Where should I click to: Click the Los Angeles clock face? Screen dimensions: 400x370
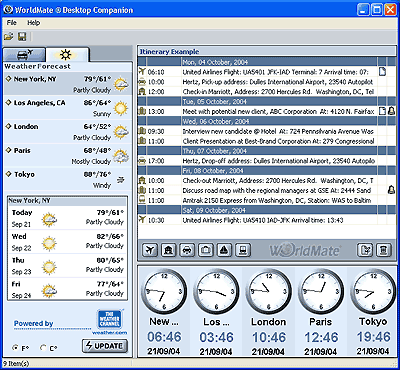[x=216, y=292]
